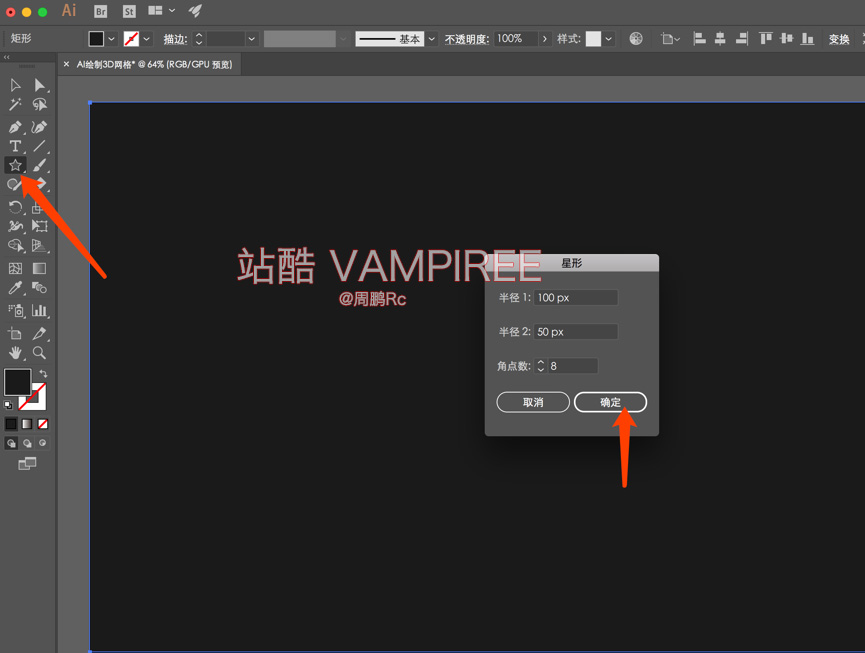Screen dimensions: 865x653
Task: Switch to Draw Behind mode
Action: click(27, 443)
